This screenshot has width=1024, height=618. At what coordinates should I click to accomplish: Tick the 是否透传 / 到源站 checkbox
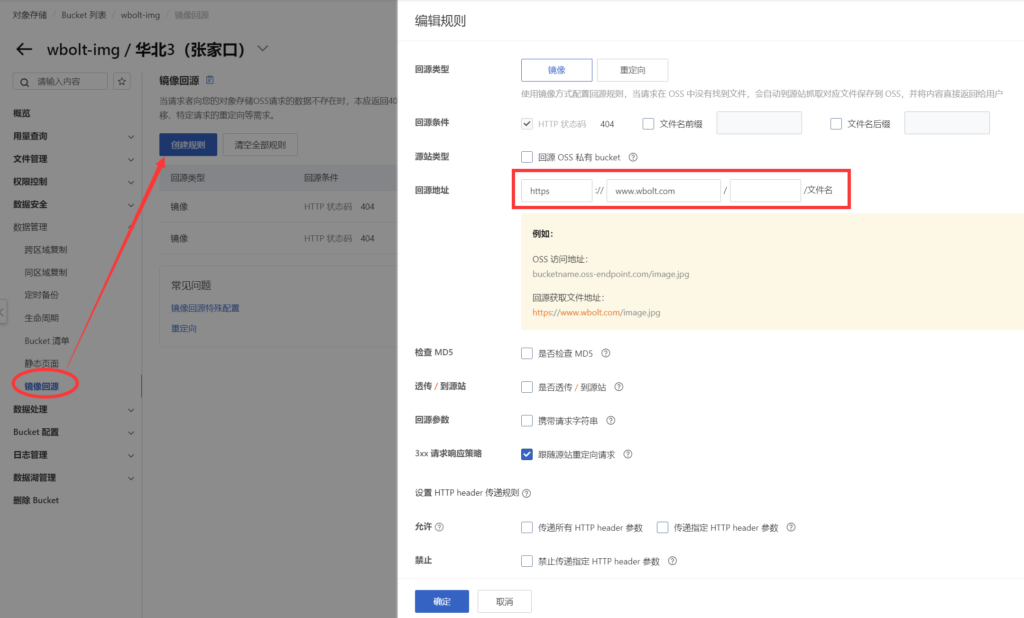(527, 387)
